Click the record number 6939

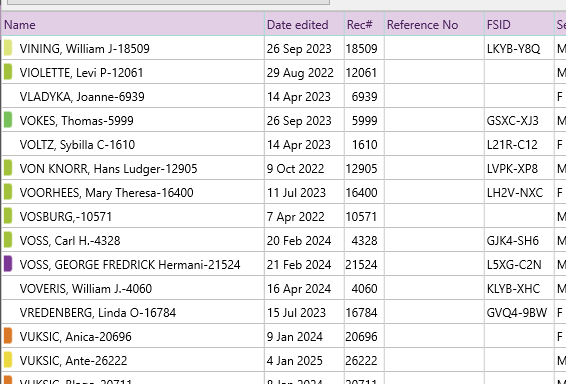365,97
